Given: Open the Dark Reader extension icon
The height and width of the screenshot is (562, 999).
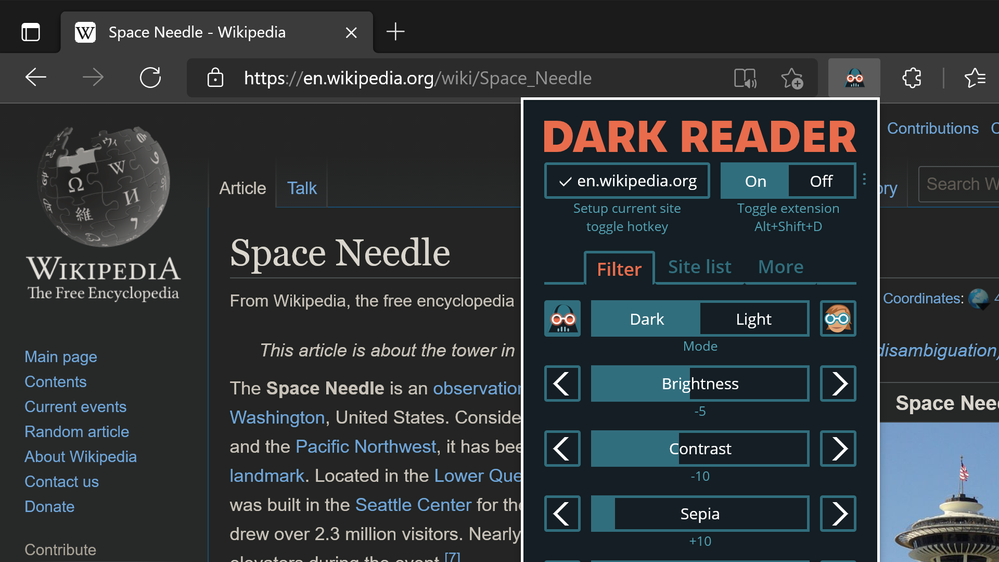Looking at the screenshot, I should pos(854,78).
